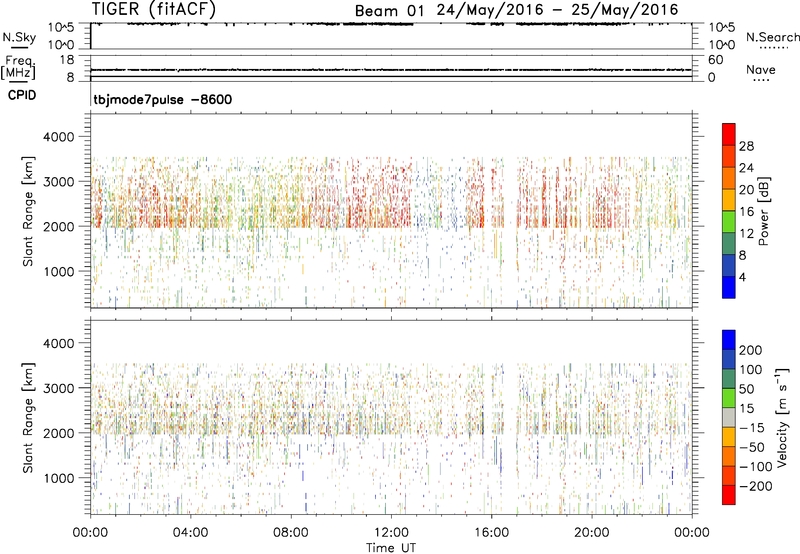Click the "12:00" time tick label

click(391, 533)
